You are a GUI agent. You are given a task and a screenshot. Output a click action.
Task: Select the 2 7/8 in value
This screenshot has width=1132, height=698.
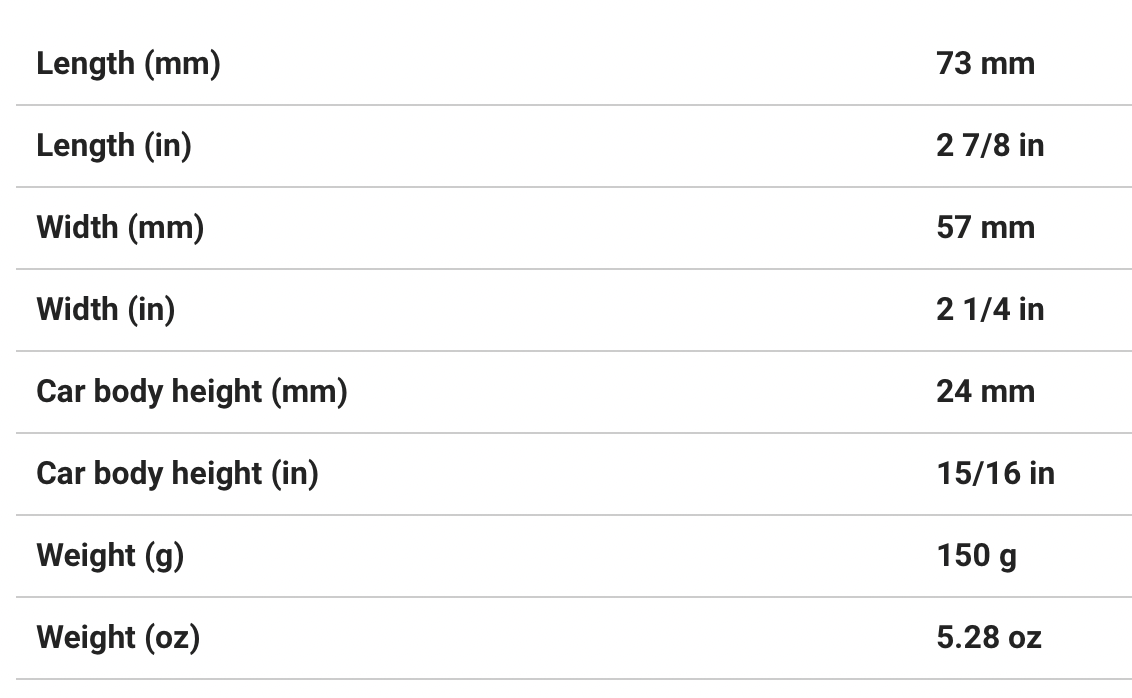pyautogui.click(x=989, y=146)
